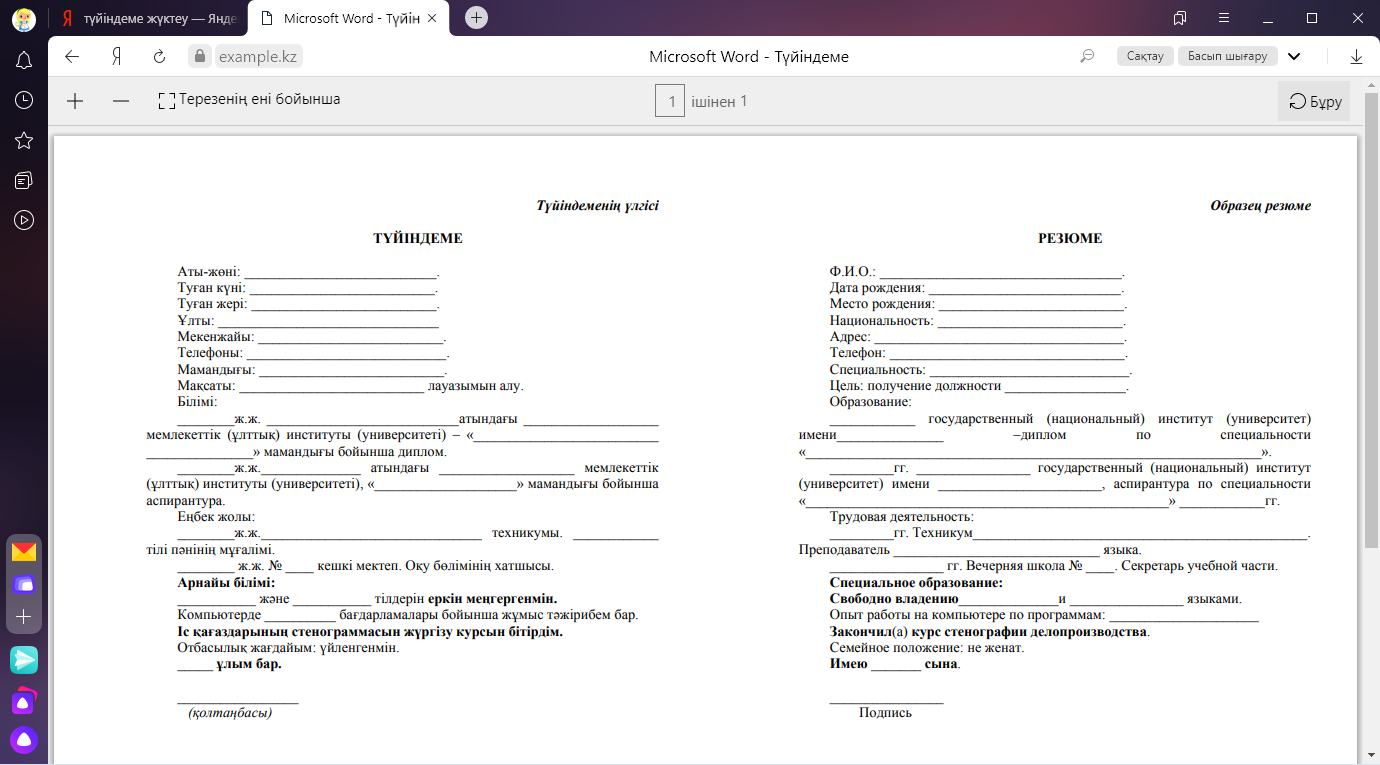
Task: Add a new sidebar app with plus
Action: pyautogui.click(x=24, y=617)
